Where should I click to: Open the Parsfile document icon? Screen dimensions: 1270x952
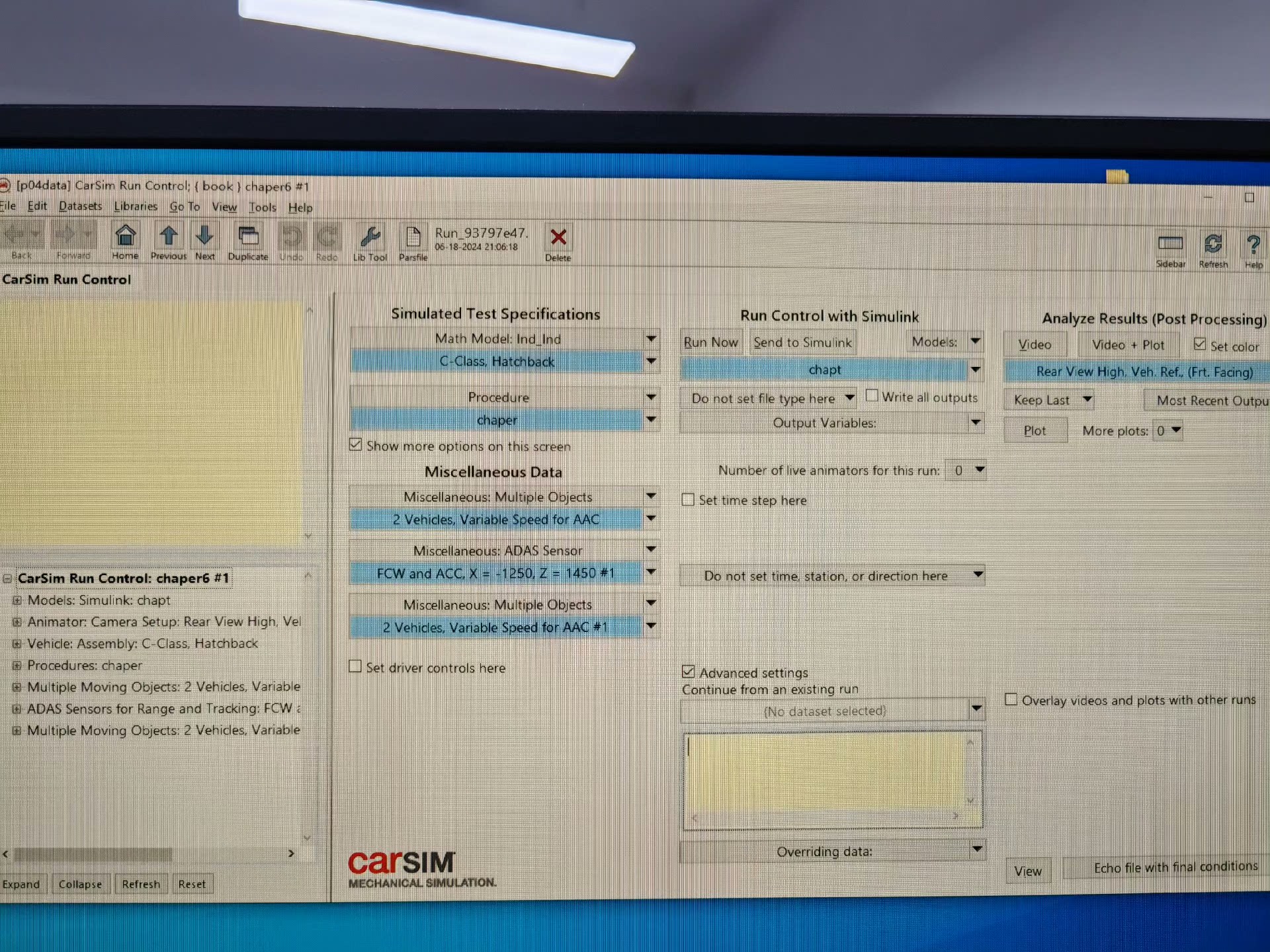(x=413, y=238)
